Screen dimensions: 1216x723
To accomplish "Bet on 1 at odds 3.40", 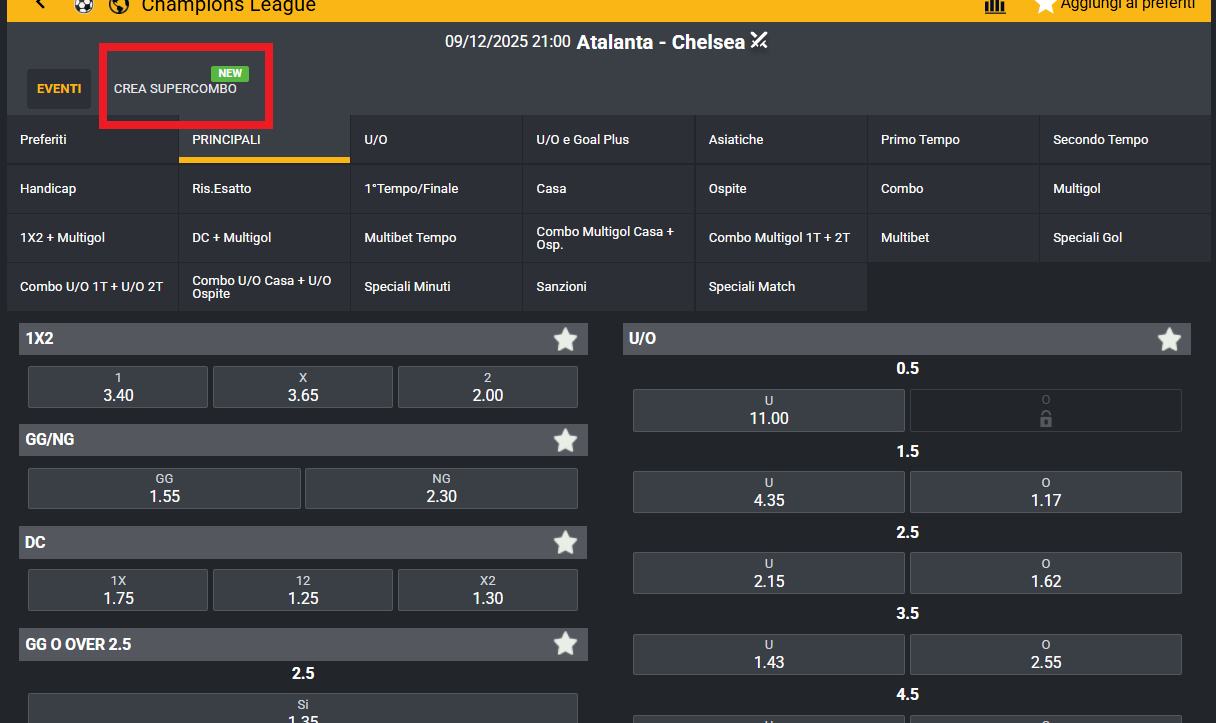I will point(118,387).
